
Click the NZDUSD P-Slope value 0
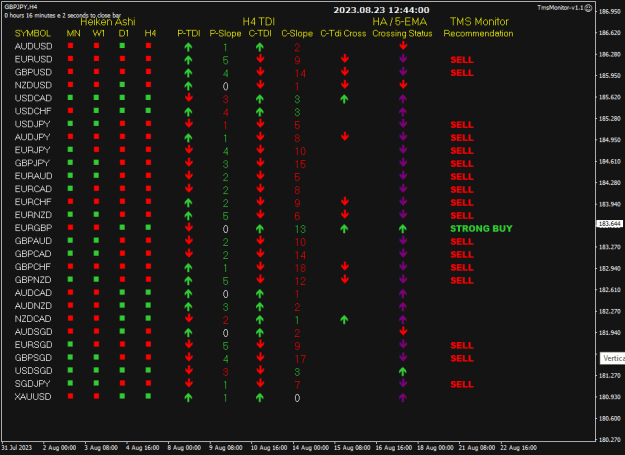pos(225,86)
